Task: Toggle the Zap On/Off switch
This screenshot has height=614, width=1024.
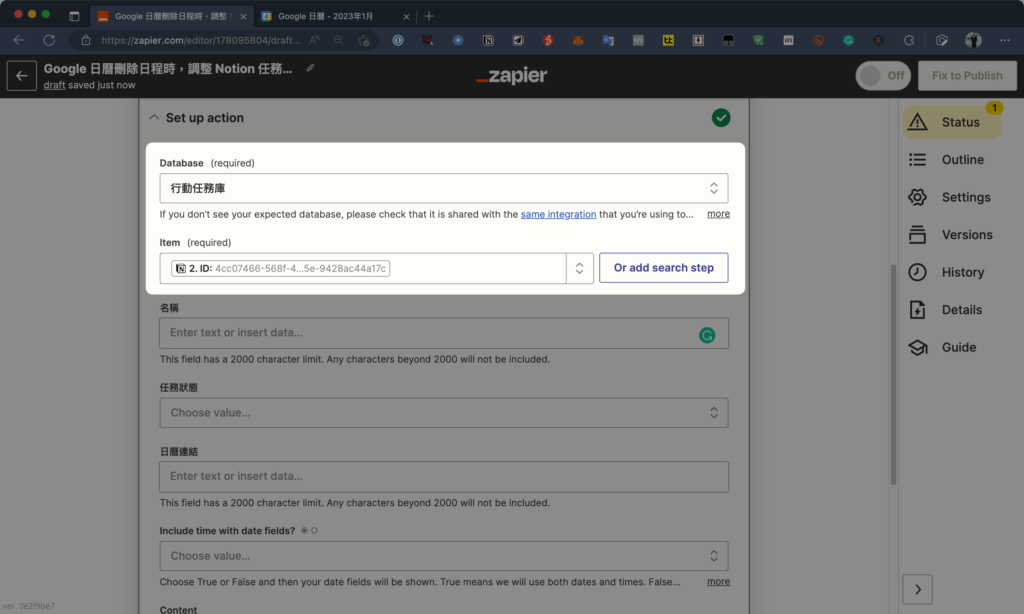Action: point(883,76)
